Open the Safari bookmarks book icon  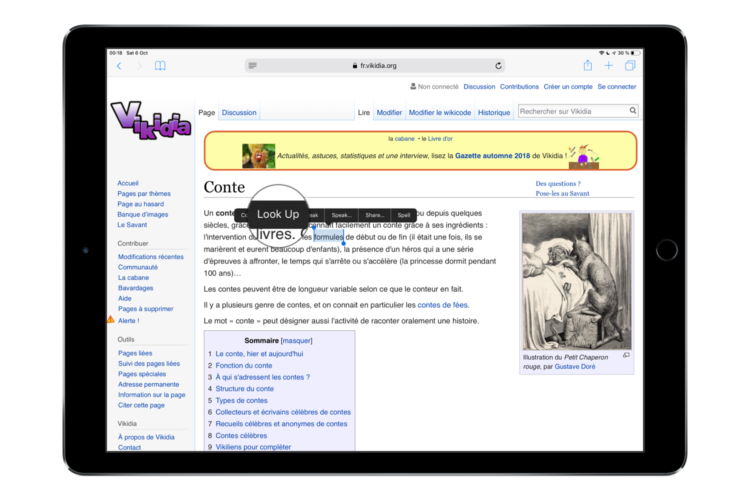[x=160, y=66]
